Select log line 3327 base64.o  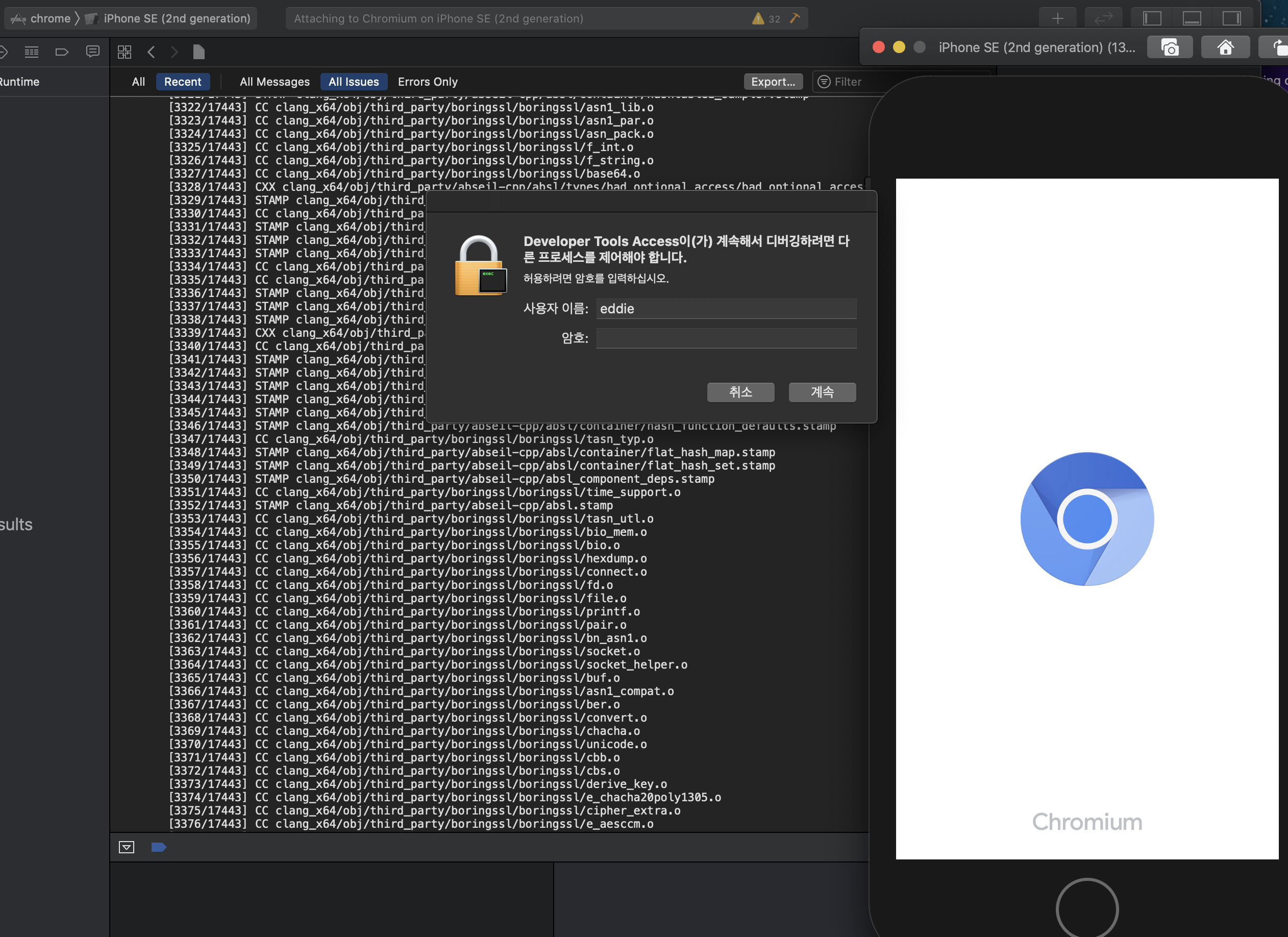[404, 174]
